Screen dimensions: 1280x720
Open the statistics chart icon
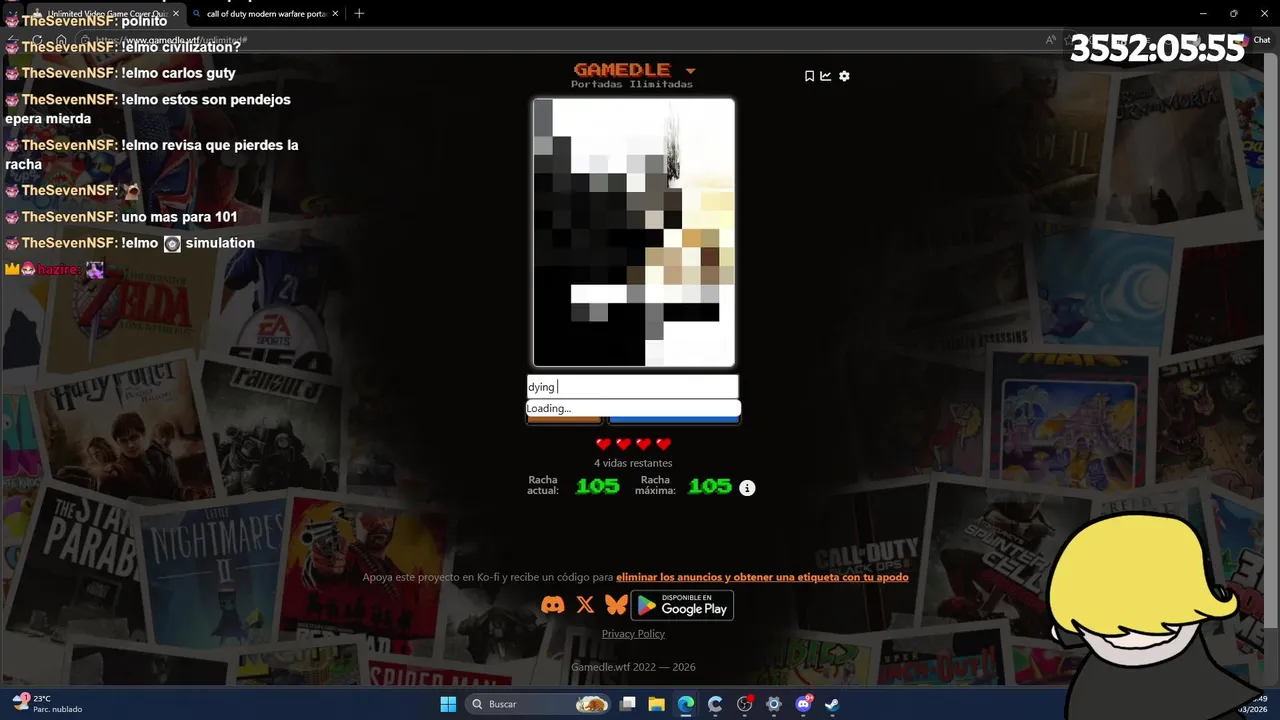826,76
